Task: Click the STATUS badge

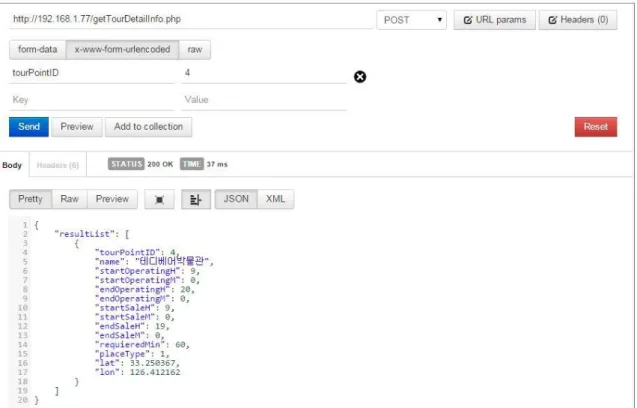Action: (x=126, y=164)
